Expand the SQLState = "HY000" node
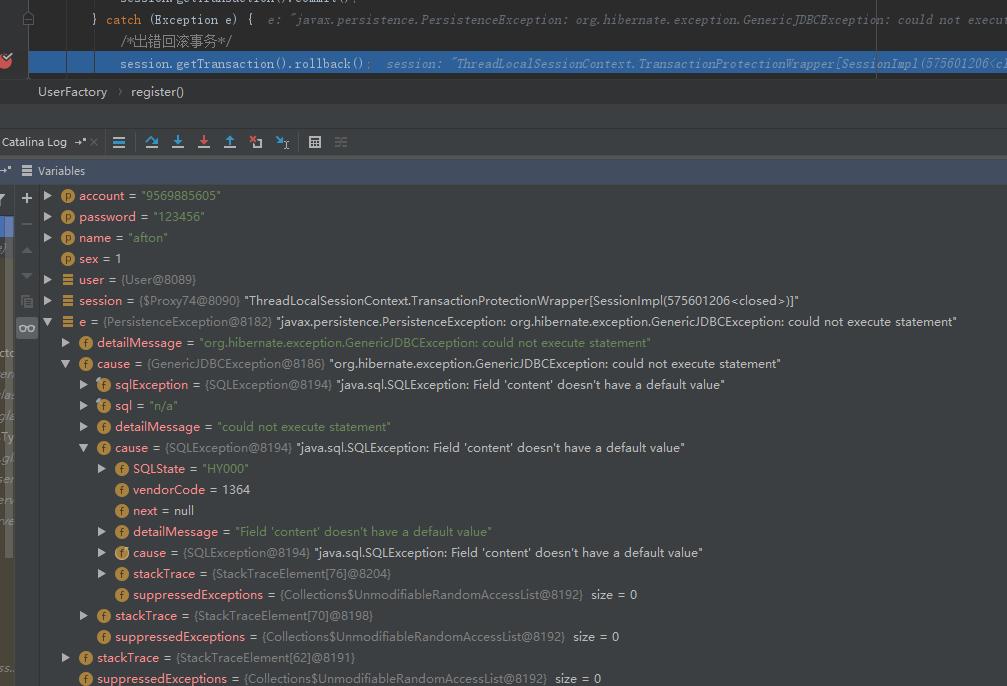Image resolution: width=1007 pixels, height=686 pixels. click(101, 469)
